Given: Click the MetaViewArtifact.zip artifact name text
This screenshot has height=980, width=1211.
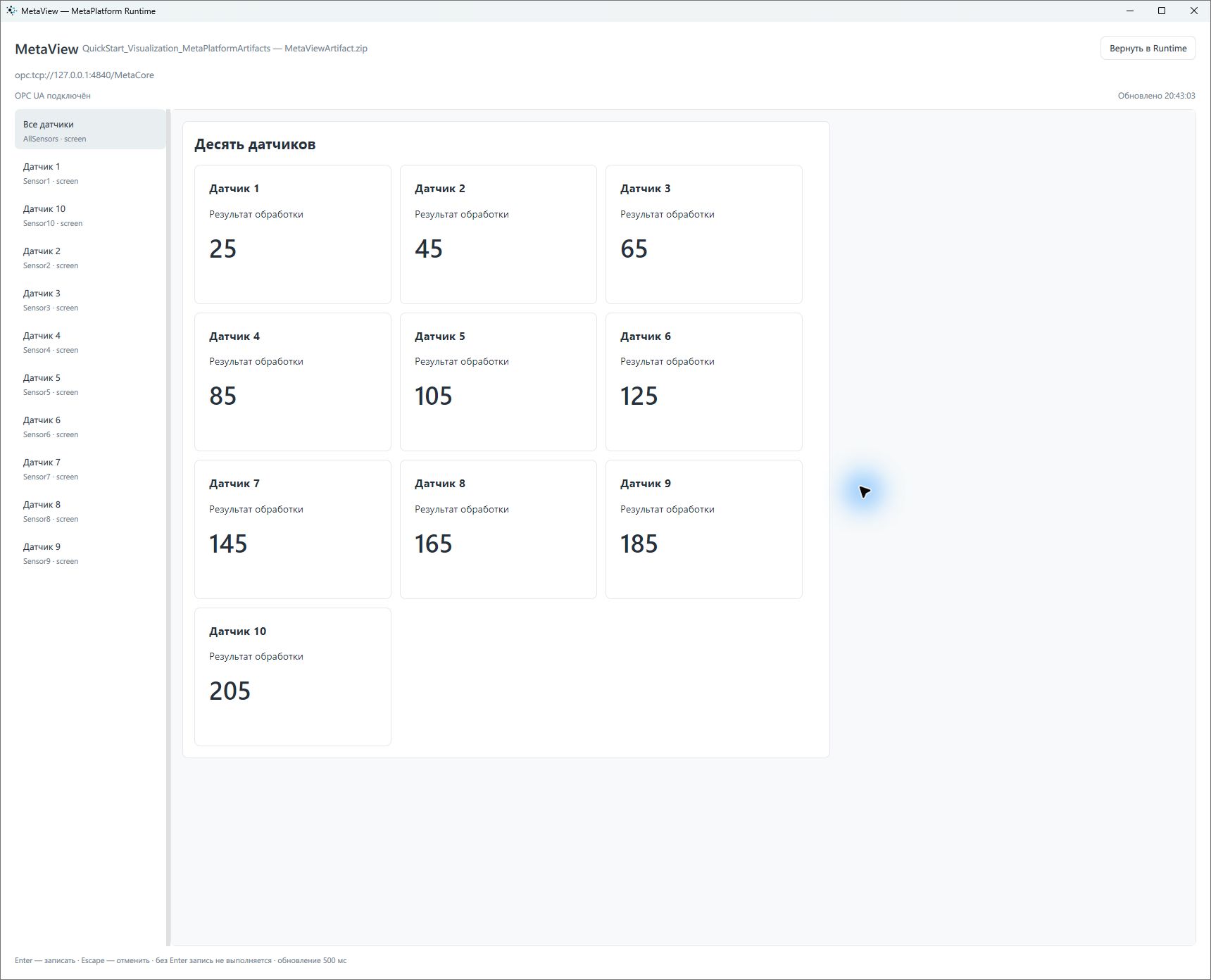Looking at the screenshot, I should coord(326,49).
